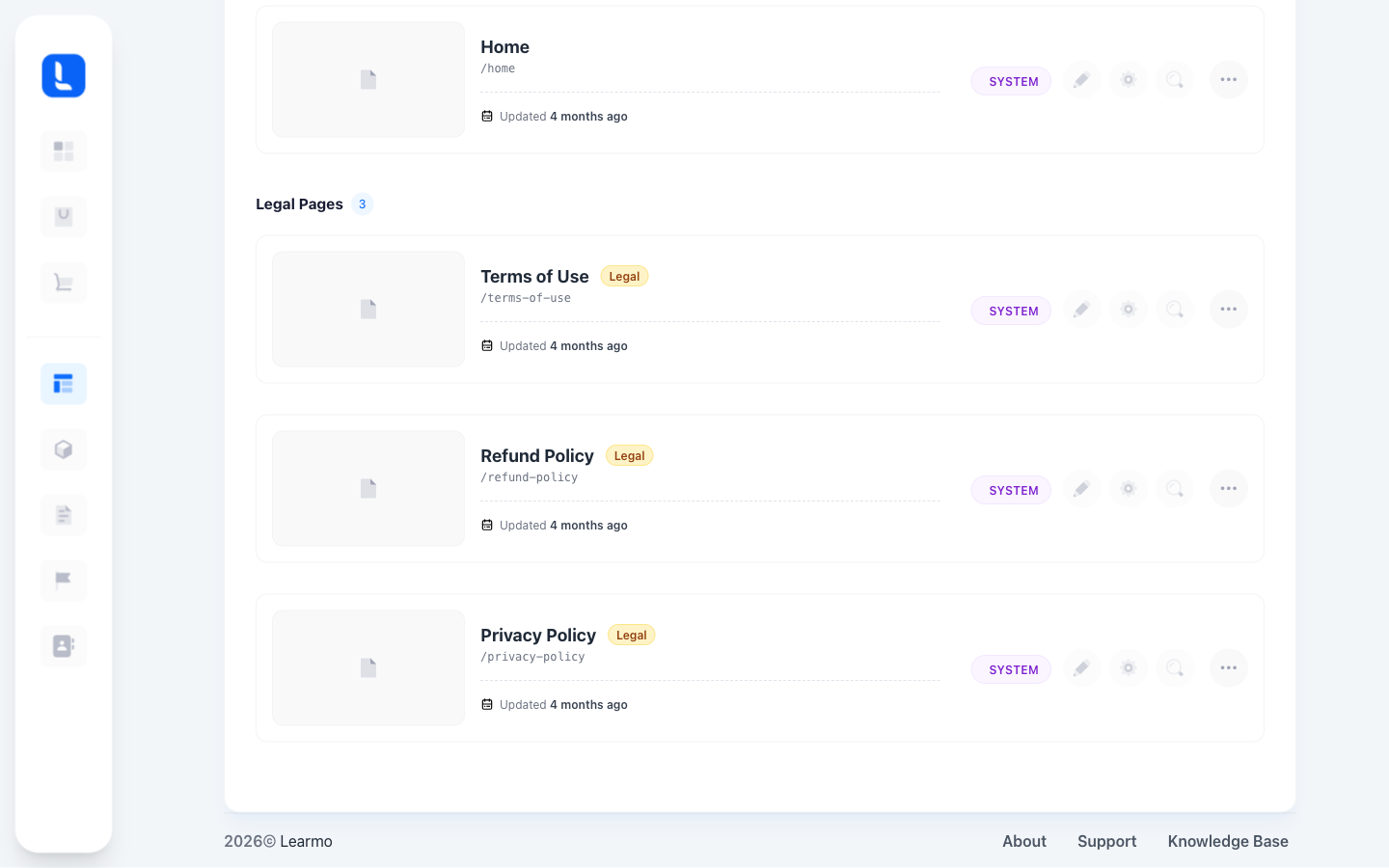1389x868 pixels.
Task: Click the Refund Policy page thumbnail
Action: [x=368, y=489]
